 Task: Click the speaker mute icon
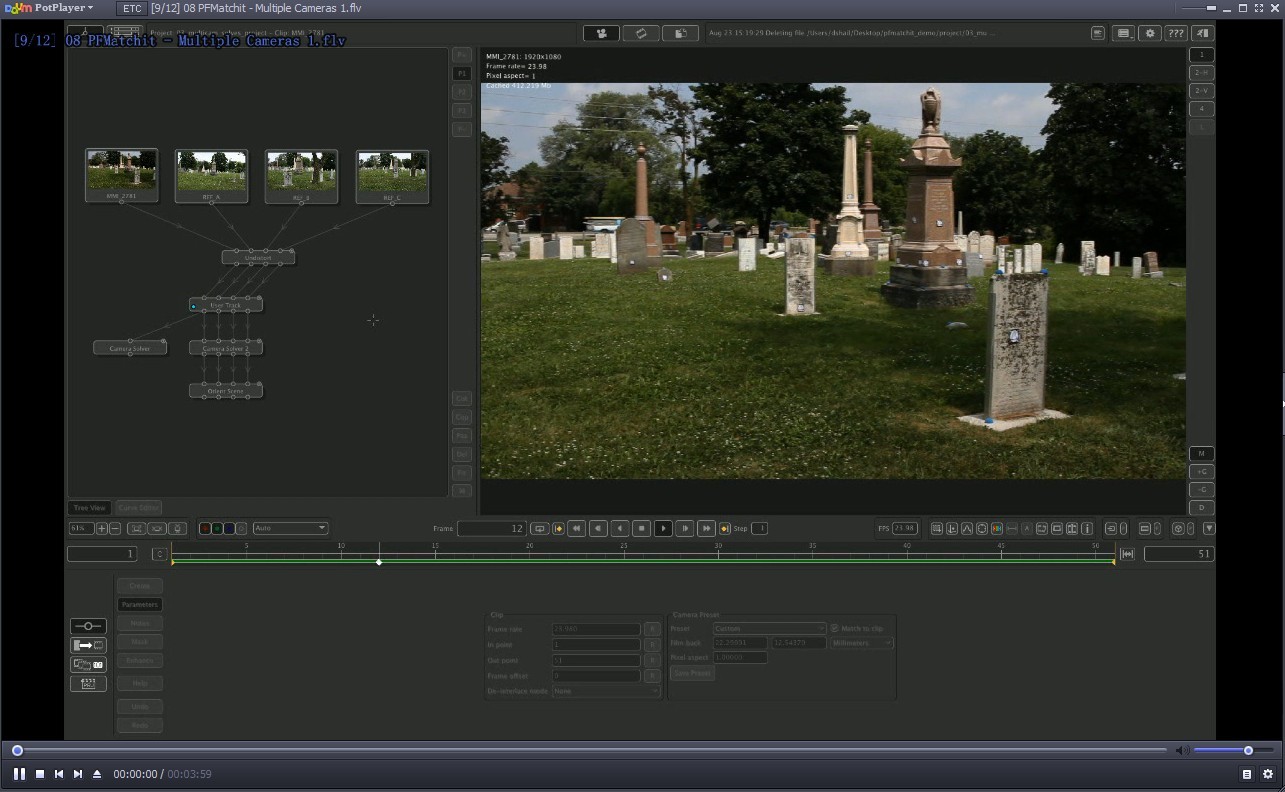1180,750
